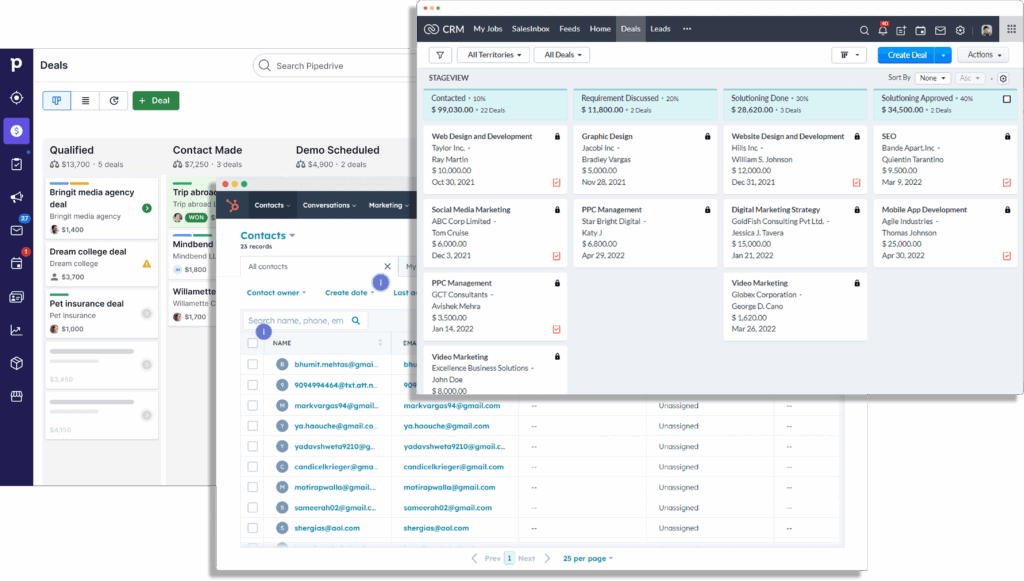Screen dimensions: 1024x581
Task: Click the filter funnel icon in Zoho CRM
Action: pos(440,55)
